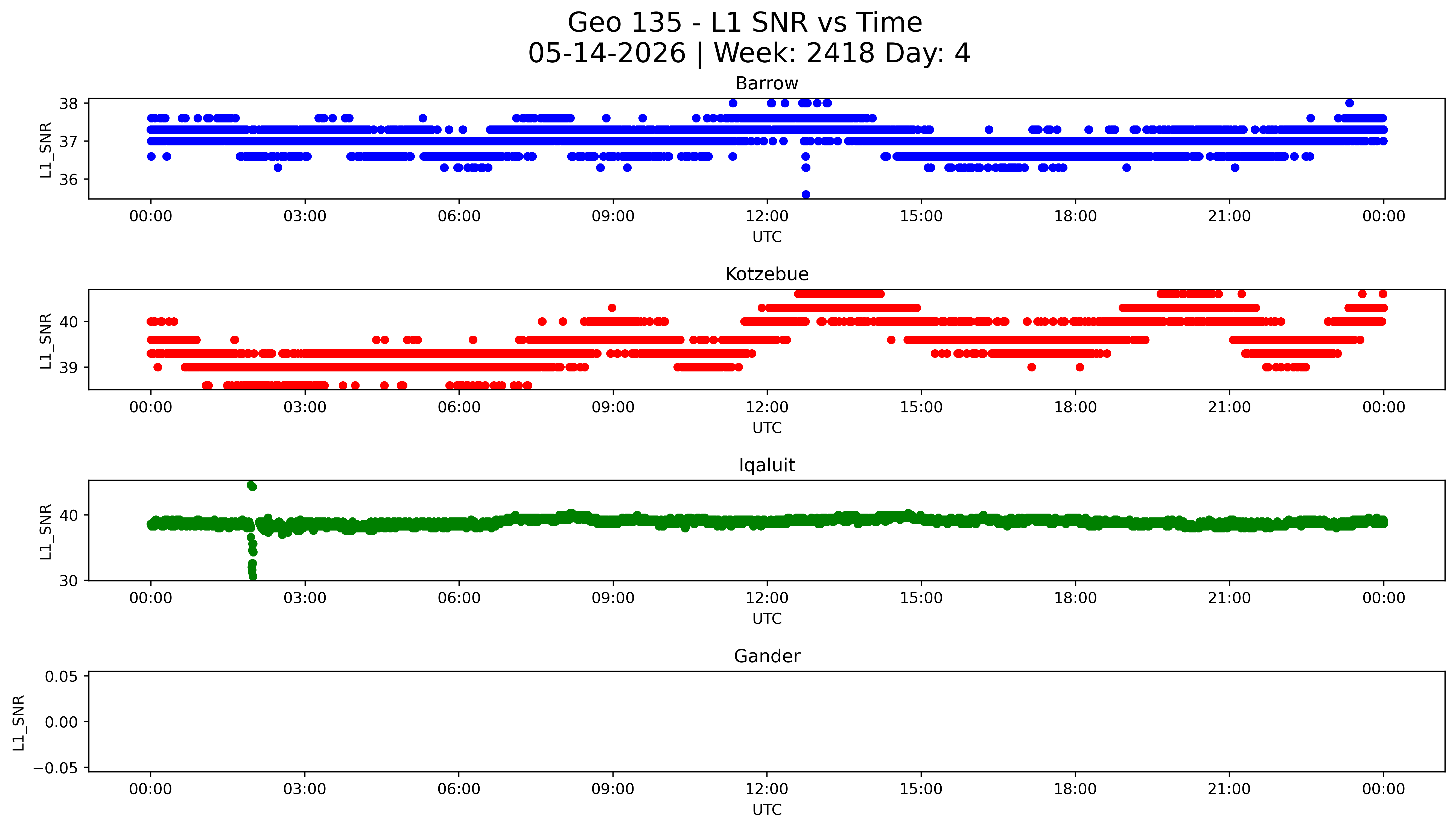Image resolution: width=1456 pixels, height=829 pixels.
Task: Click the Geo 135 L1 SNR main title
Action: click(x=745, y=23)
